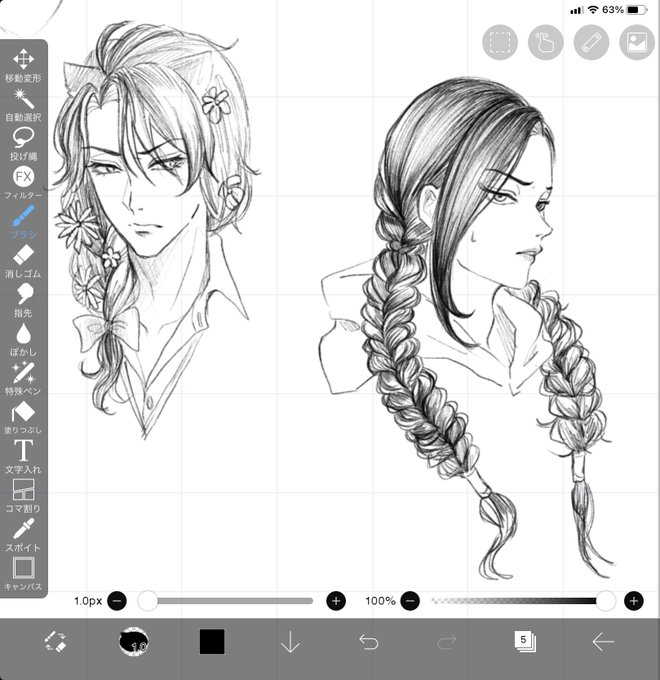Check the battery indicator in status bar
This screenshot has height=680, width=660.
(637, 10)
